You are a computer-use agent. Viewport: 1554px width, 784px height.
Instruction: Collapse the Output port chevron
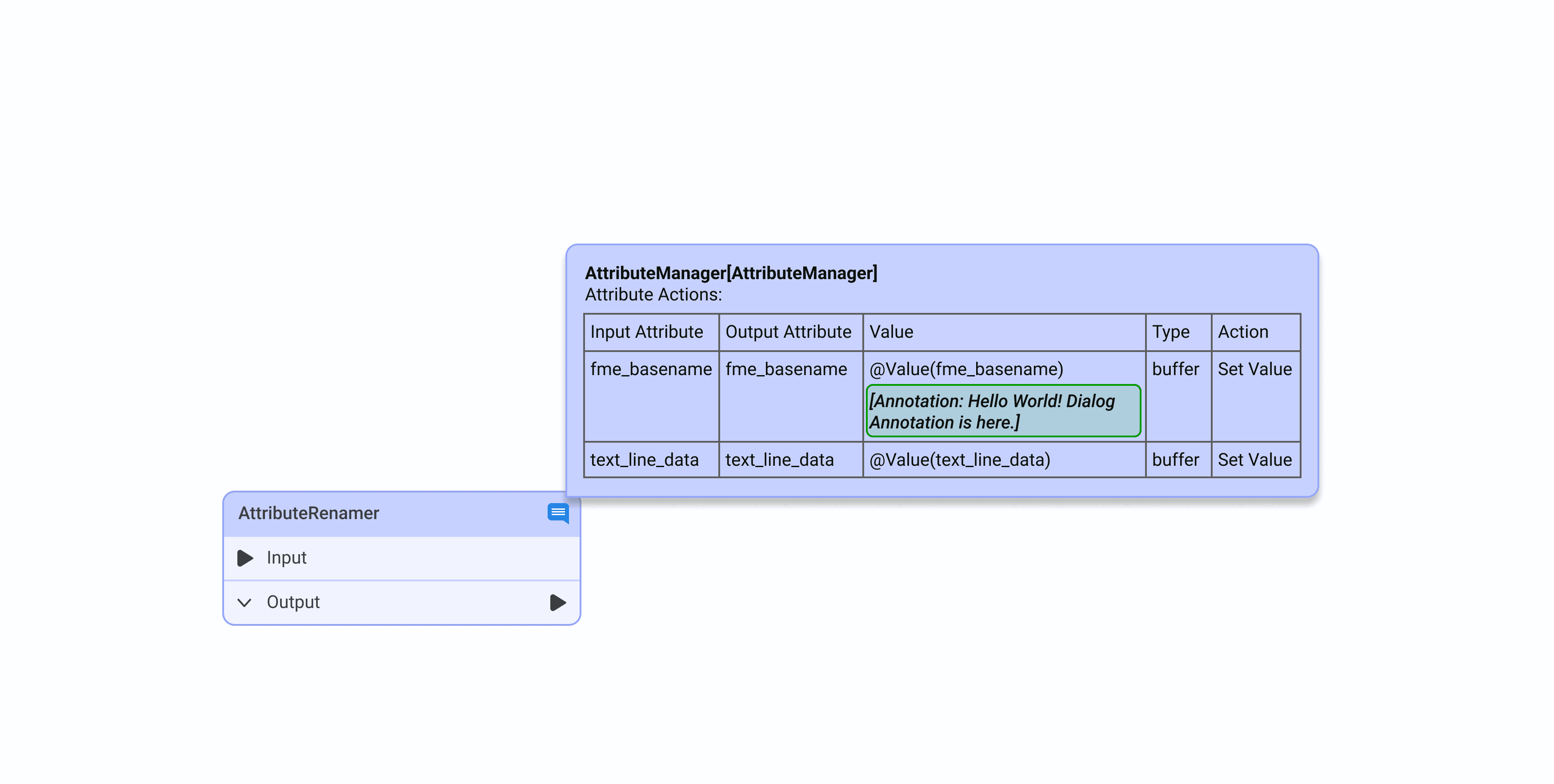click(x=244, y=603)
